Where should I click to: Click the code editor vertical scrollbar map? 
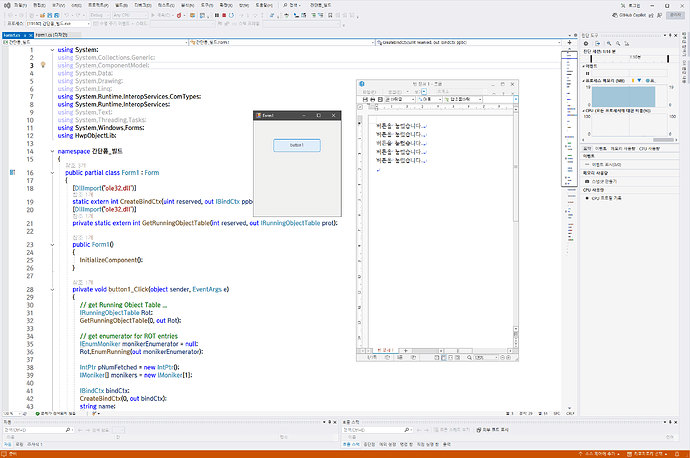pos(569,229)
